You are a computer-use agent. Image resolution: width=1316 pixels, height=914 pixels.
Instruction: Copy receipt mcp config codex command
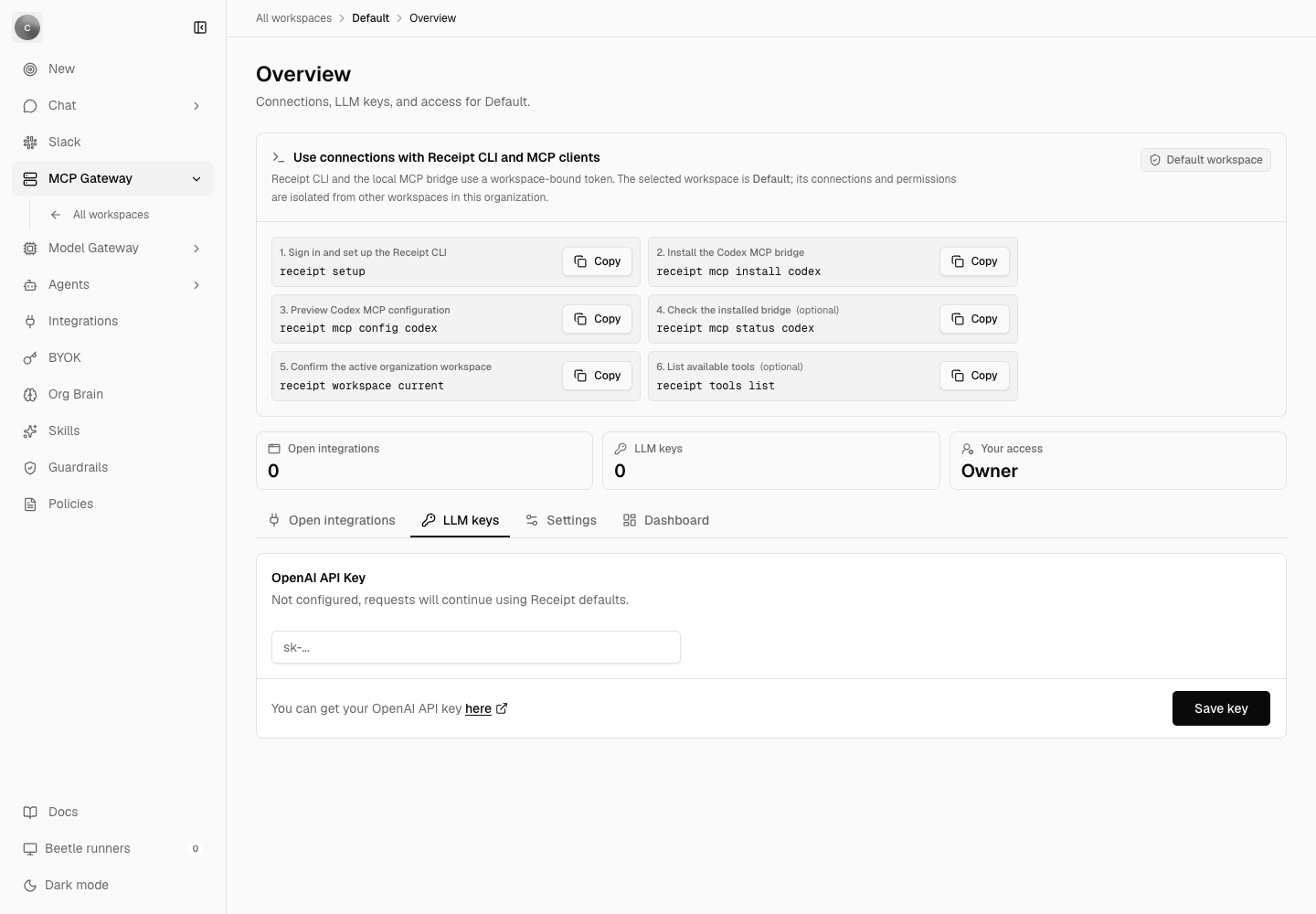coord(597,319)
